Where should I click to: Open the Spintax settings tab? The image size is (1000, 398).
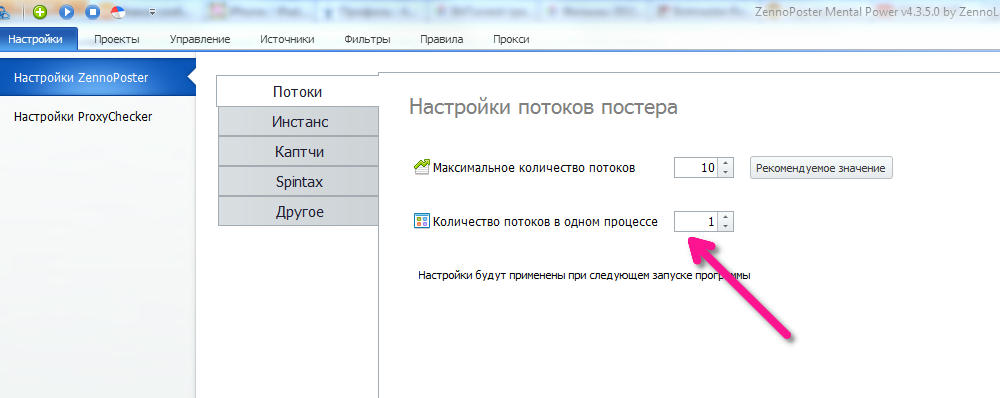(x=298, y=182)
